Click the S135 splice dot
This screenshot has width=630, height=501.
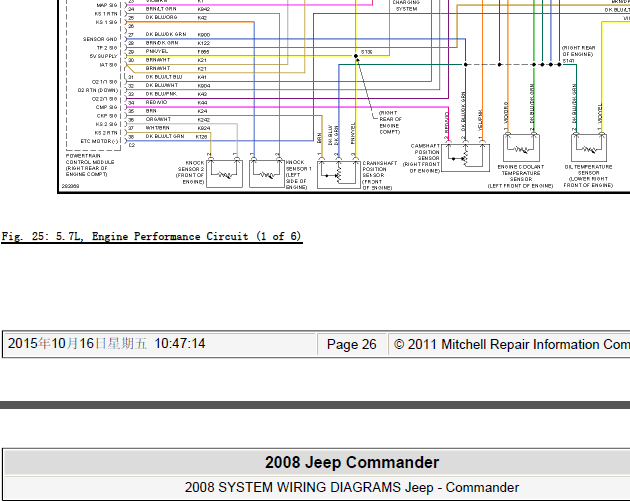point(356,56)
